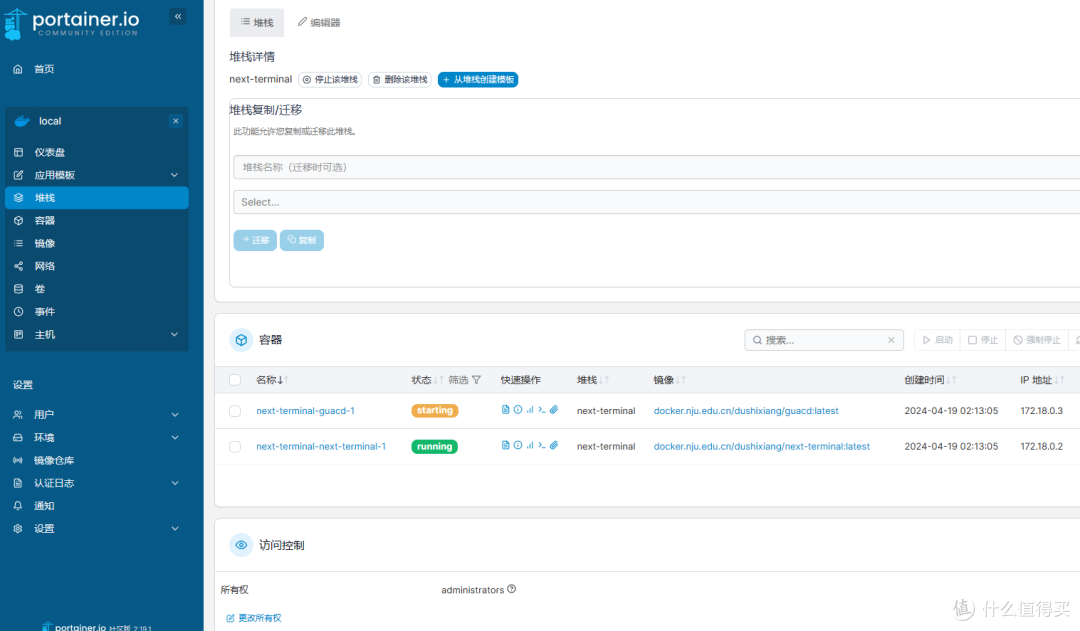
Task: Open the Select... environment dropdown
Action: click(x=656, y=203)
